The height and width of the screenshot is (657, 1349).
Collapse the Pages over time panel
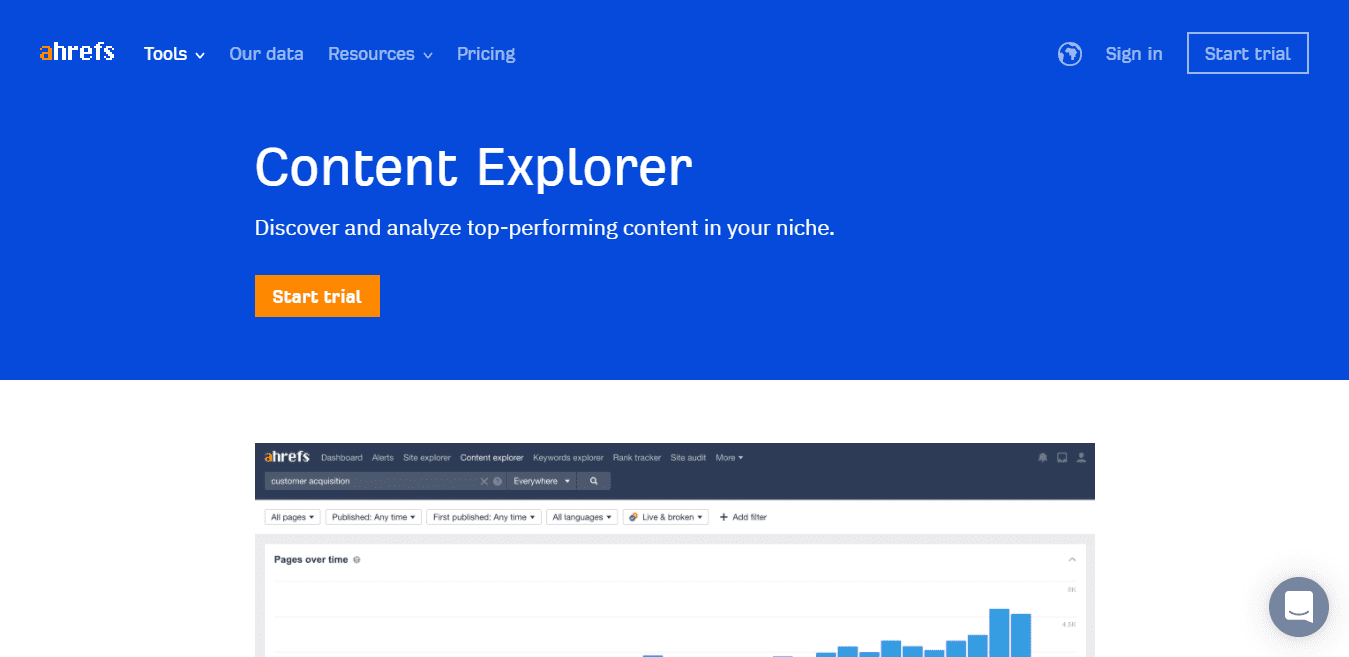1072,560
